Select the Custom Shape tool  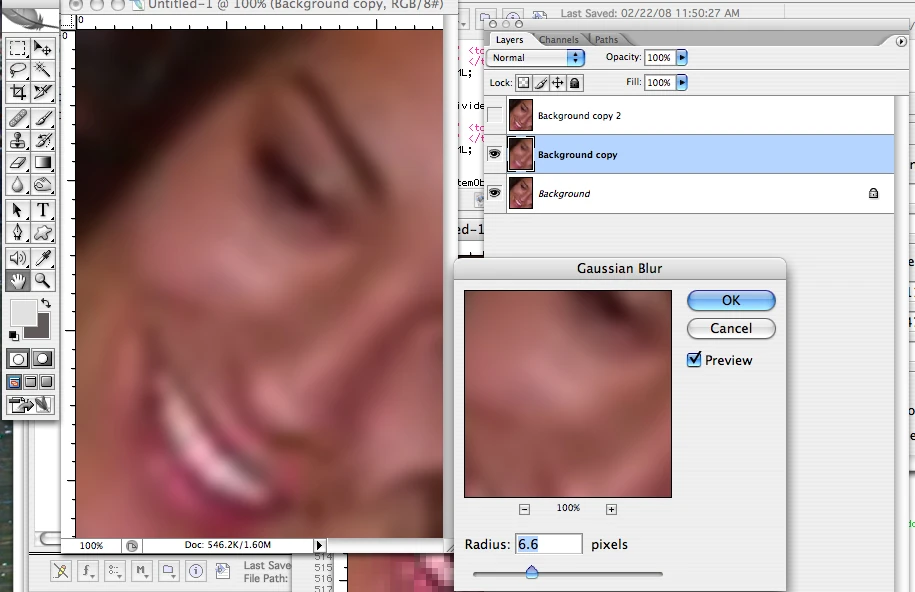pyautogui.click(x=43, y=232)
